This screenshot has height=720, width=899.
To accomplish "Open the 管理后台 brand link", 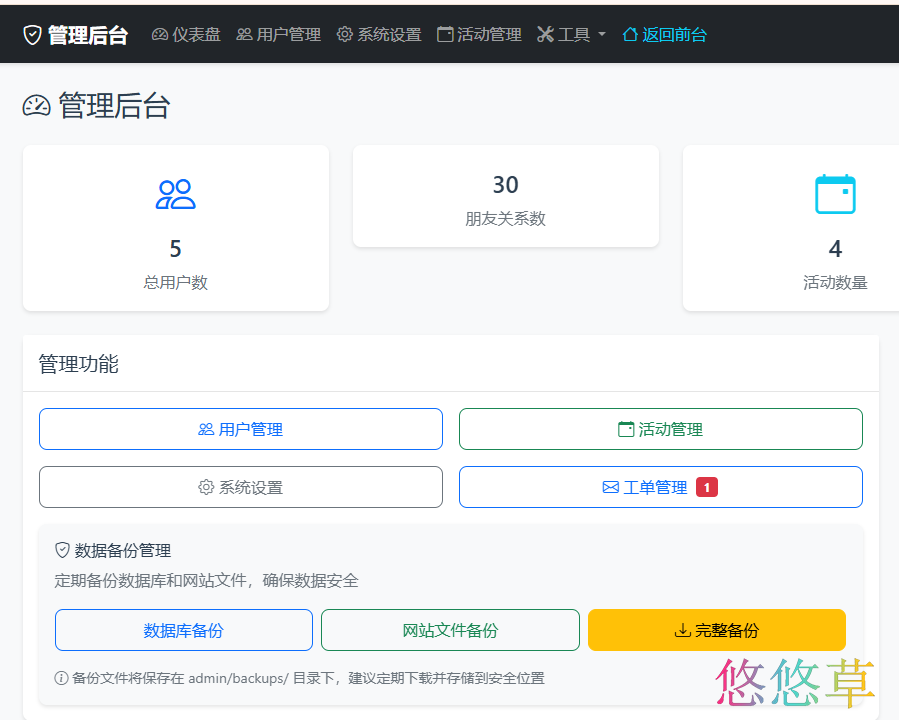I will click(x=75, y=35).
